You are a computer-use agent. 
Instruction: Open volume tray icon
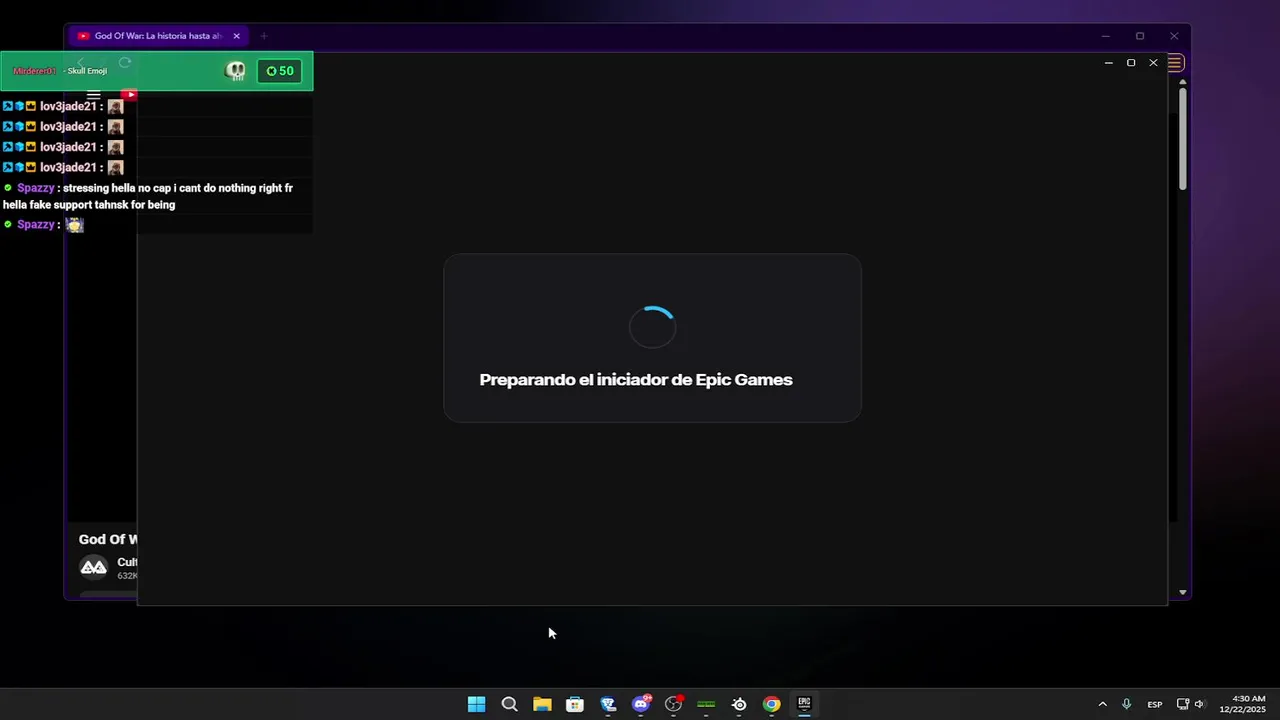(1199, 704)
